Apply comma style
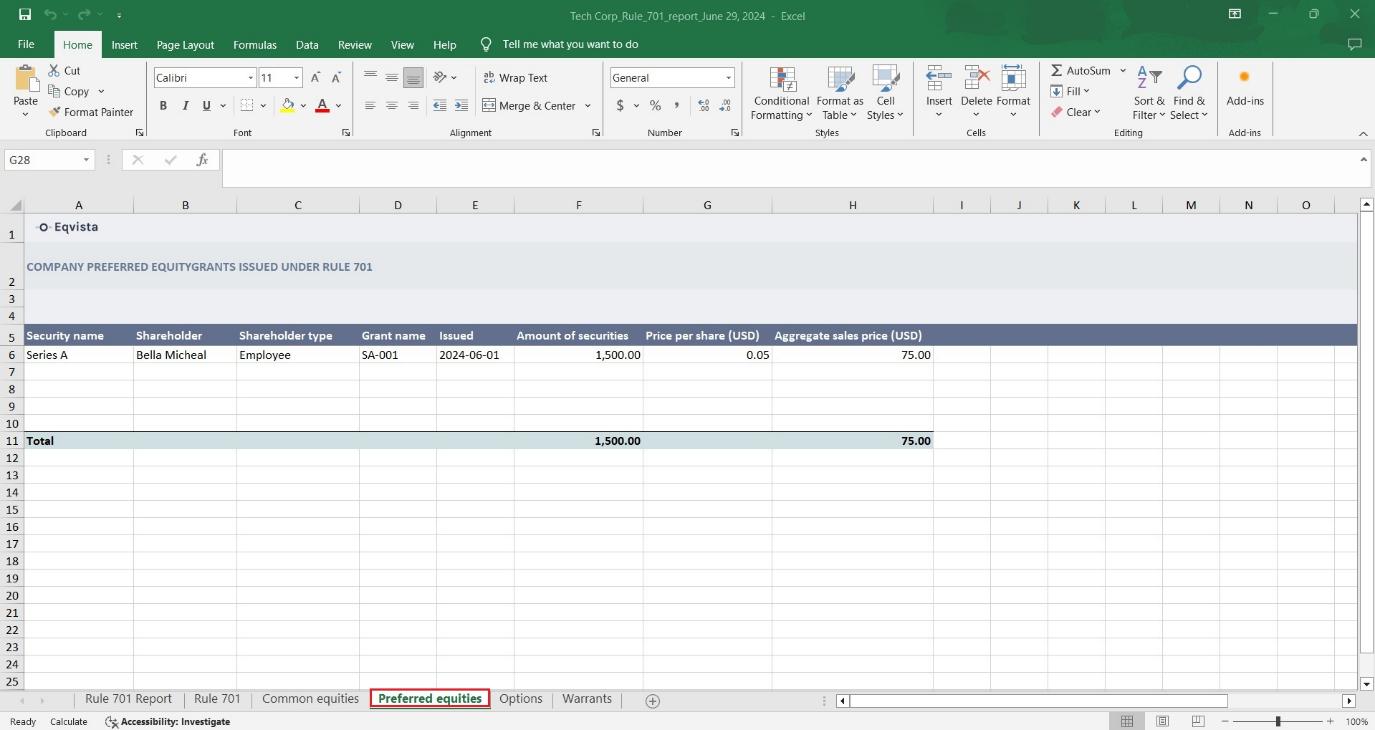The image size is (1375, 730). pyautogui.click(x=677, y=105)
